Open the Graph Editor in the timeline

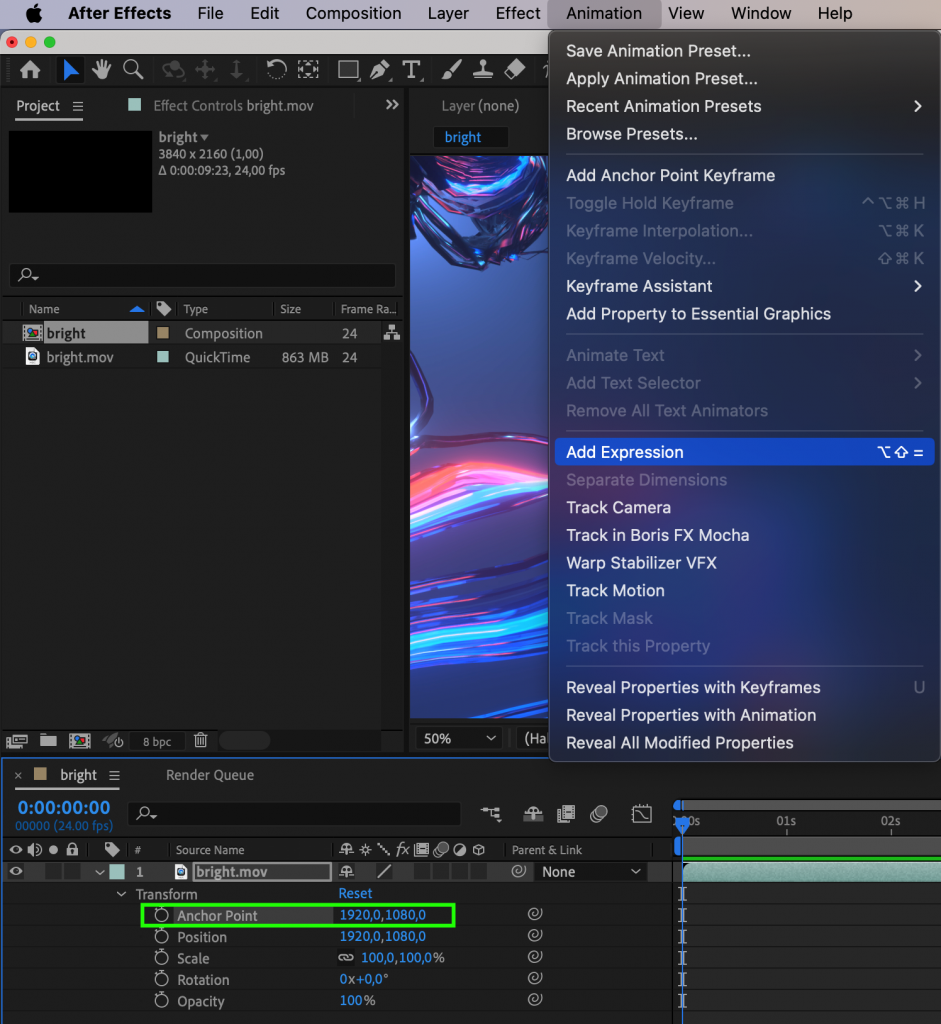coord(643,814)
